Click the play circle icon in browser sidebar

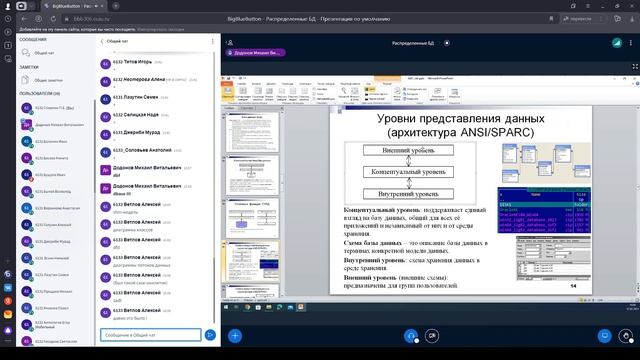point(8,32)
